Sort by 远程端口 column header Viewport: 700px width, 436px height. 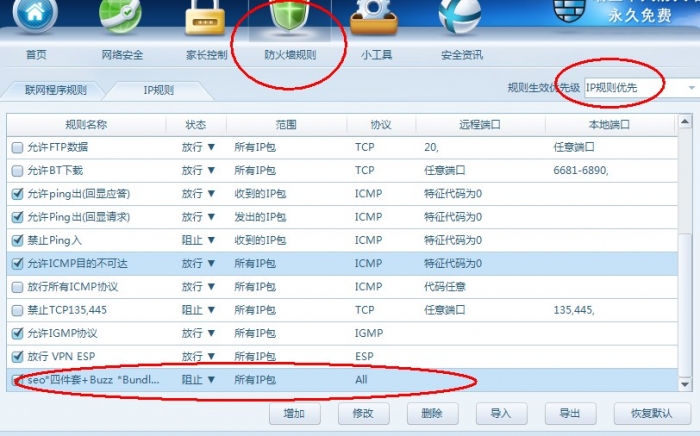480,125
